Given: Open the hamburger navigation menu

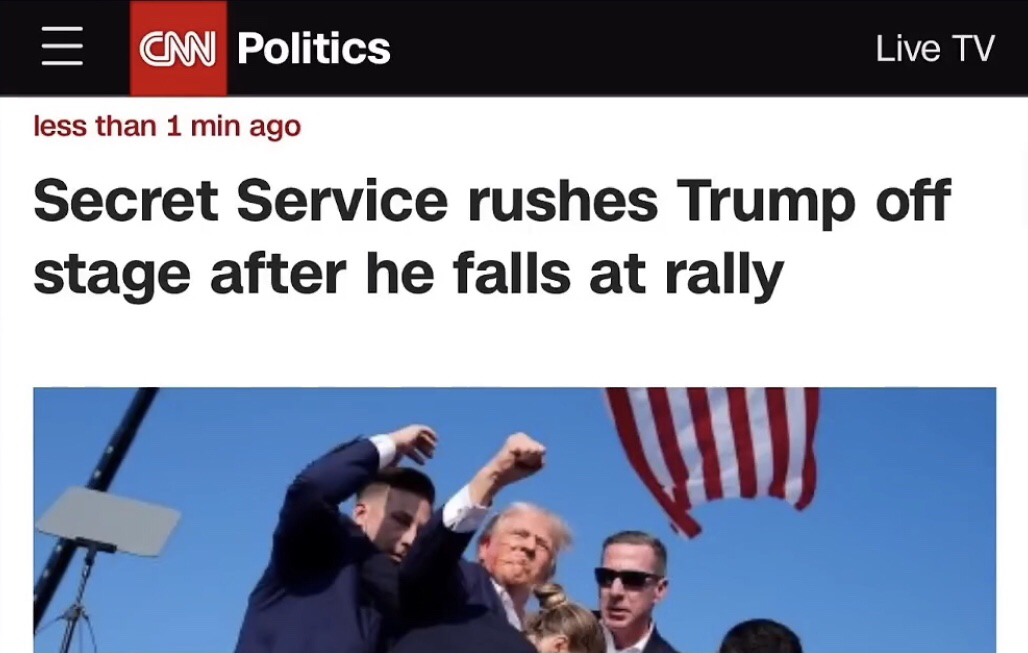Looking at the screenshot, I should pos(62,47).
